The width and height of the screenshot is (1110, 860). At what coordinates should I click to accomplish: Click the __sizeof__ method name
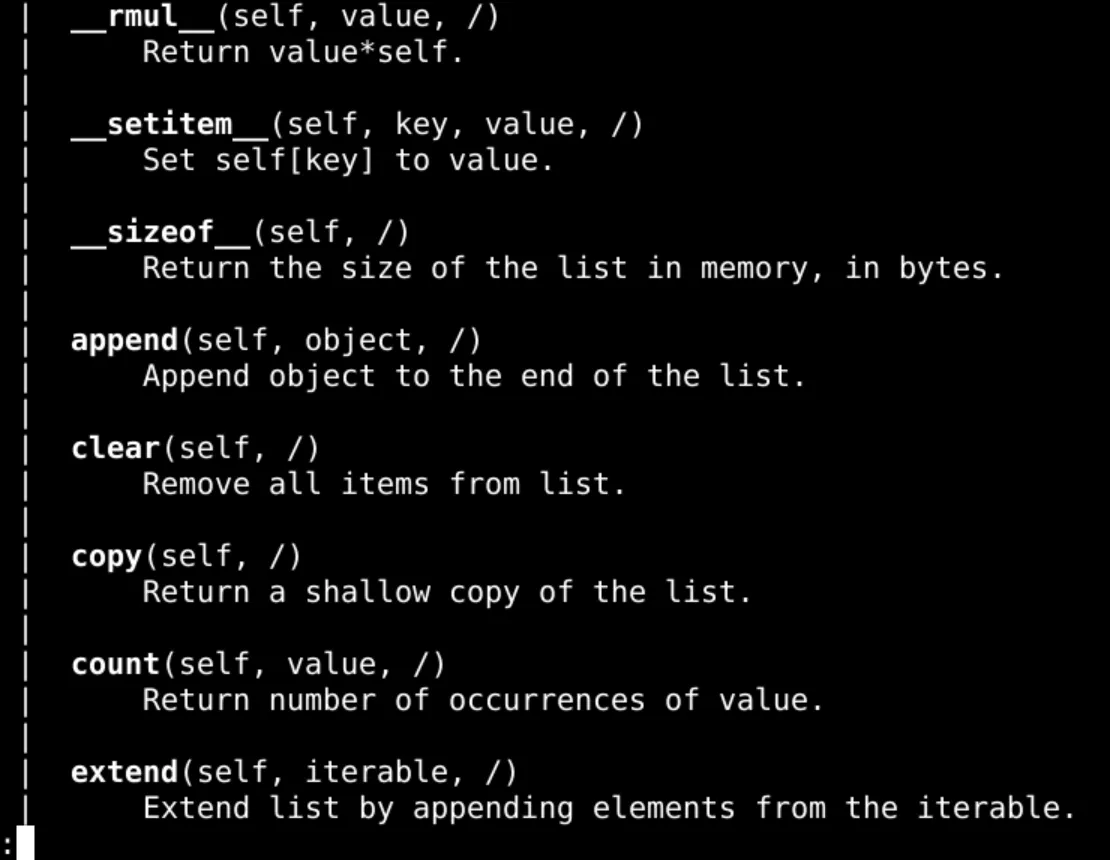coord(160,232)
